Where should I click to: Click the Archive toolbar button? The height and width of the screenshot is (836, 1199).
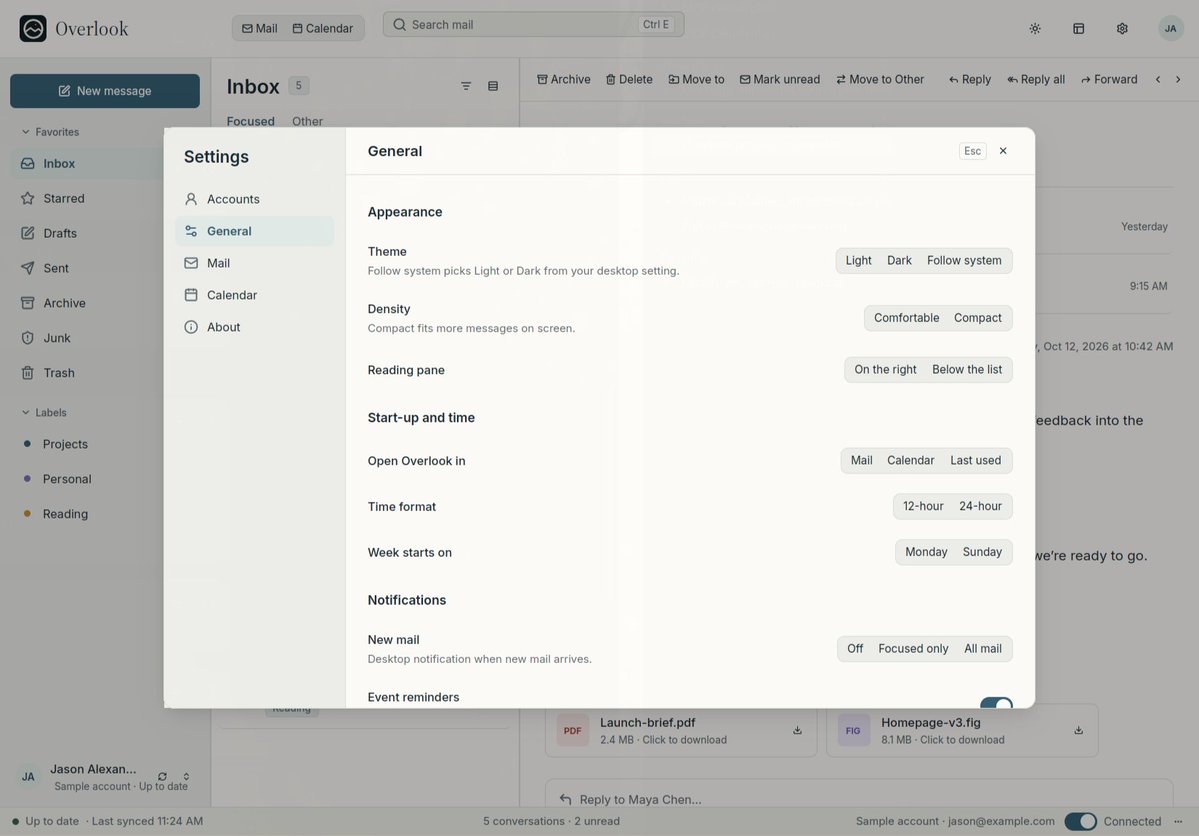pos(564,80)
